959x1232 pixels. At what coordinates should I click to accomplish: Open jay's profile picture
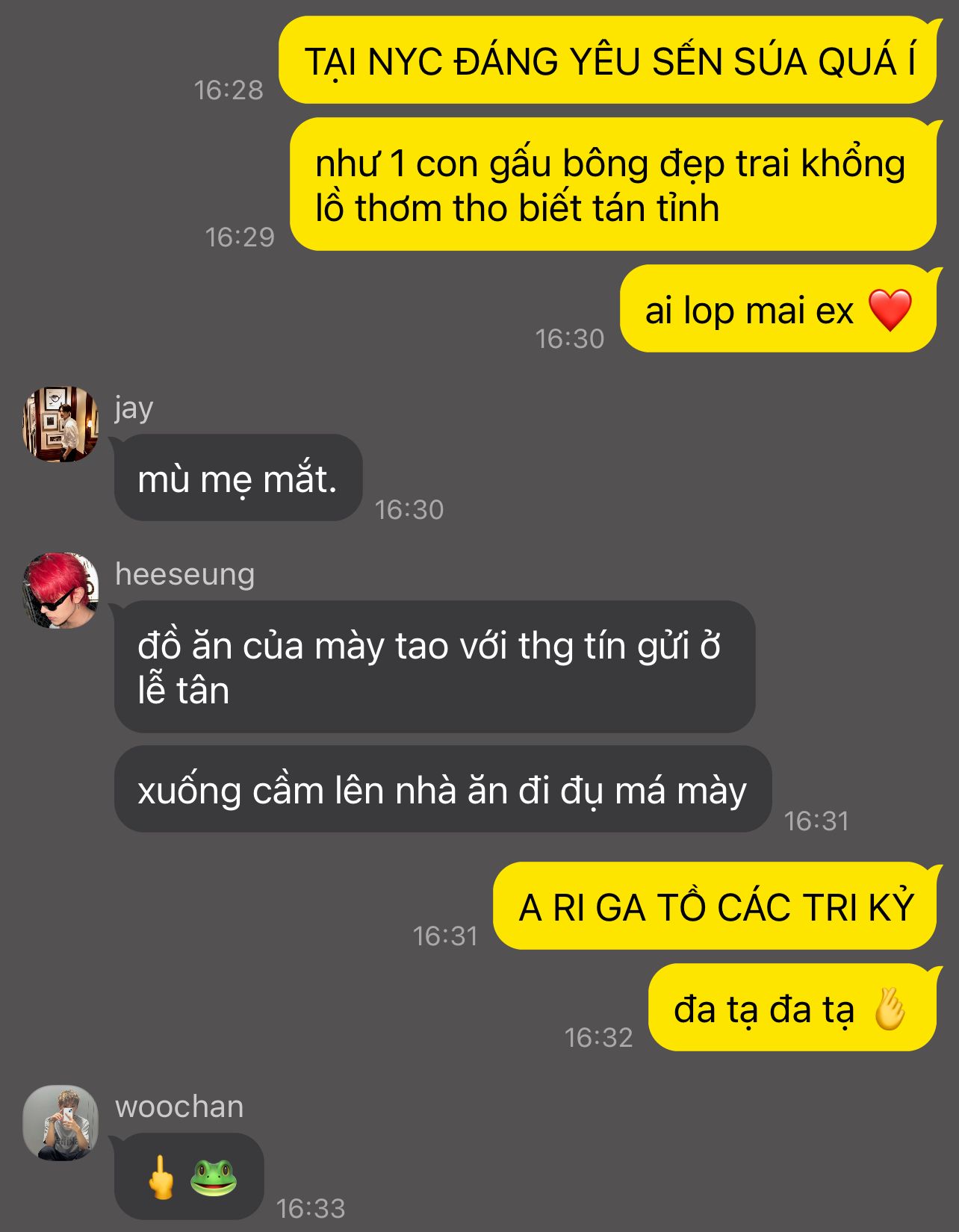click(60, 424)
